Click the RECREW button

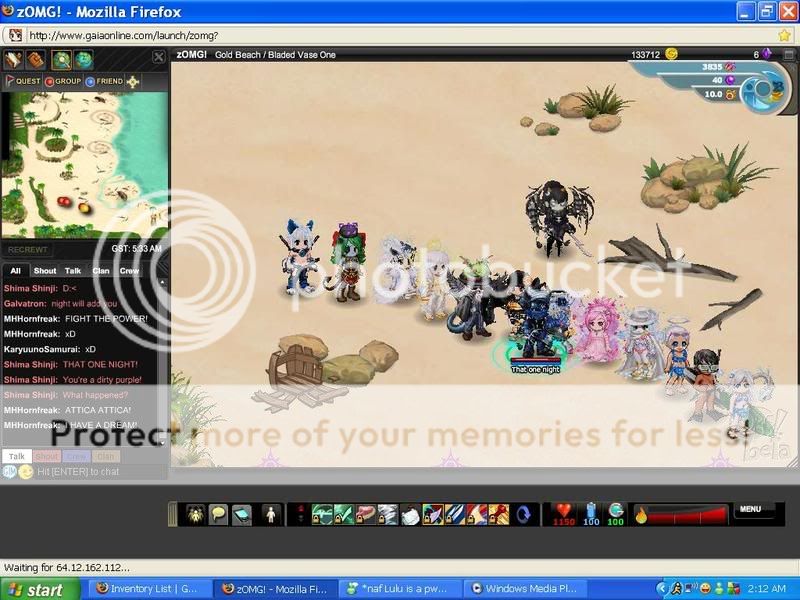[28, 249]
